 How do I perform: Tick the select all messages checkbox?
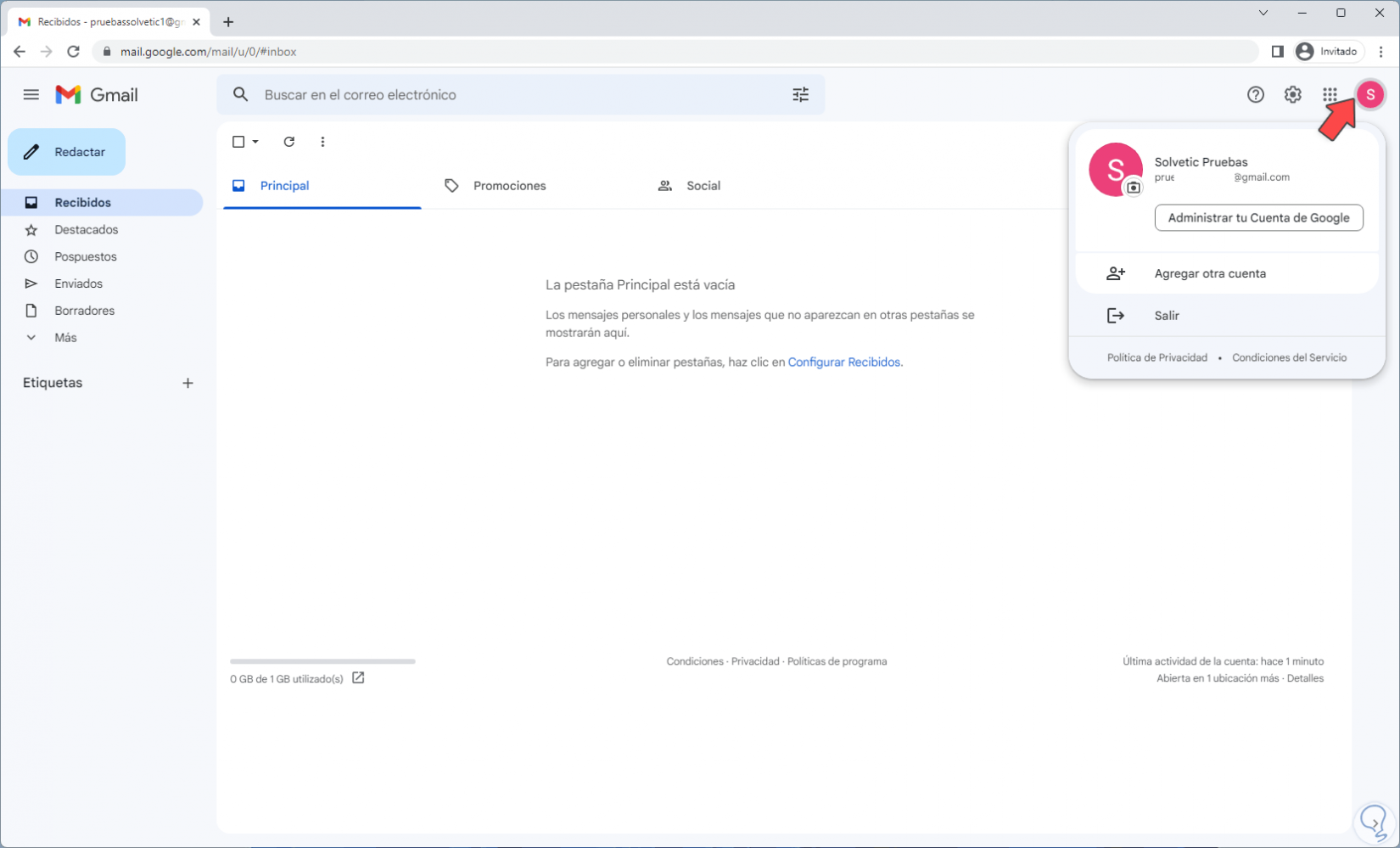point(238,142)
